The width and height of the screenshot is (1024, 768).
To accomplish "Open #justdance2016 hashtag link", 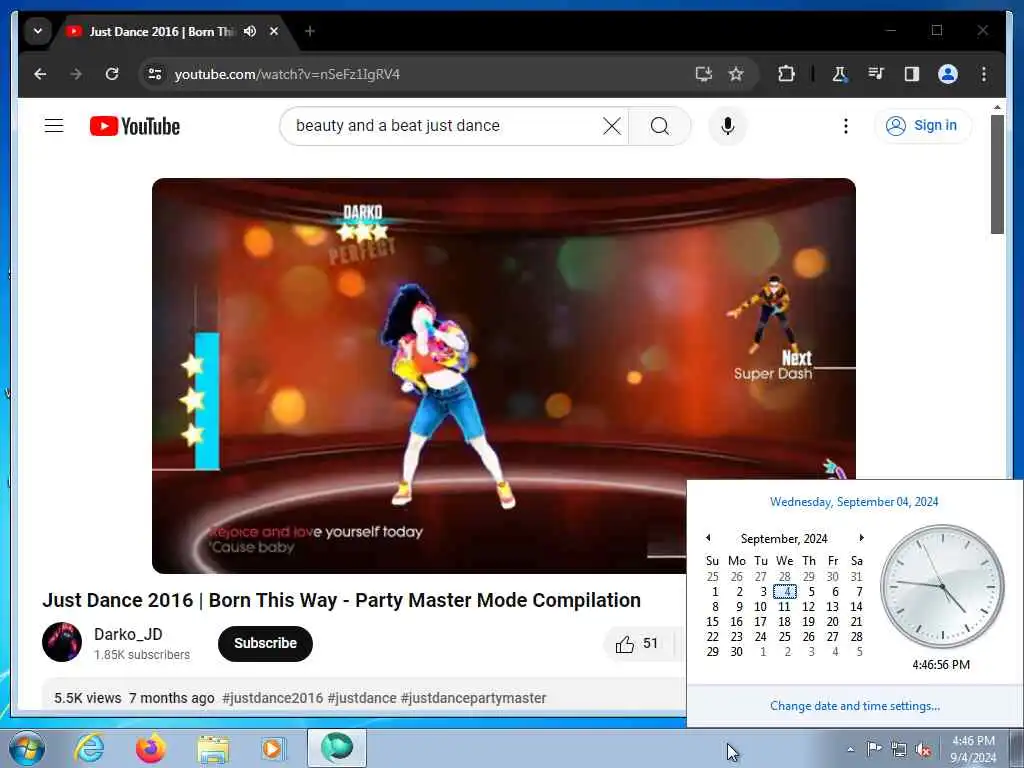I will (272, 698).
